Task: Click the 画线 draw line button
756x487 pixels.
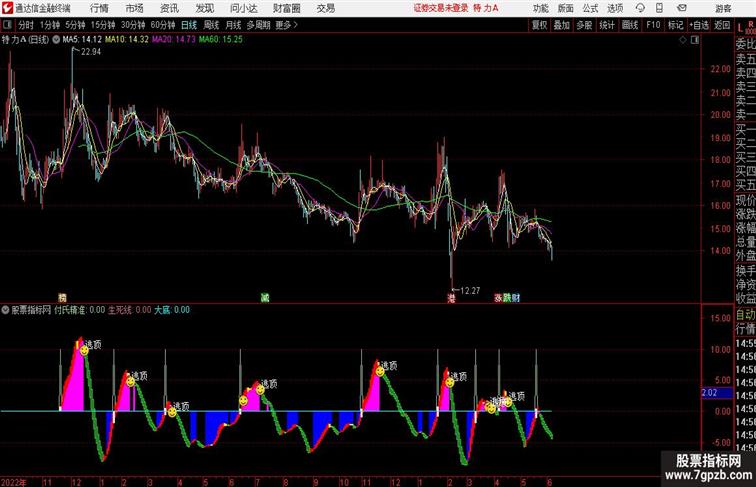Action: 630,25
